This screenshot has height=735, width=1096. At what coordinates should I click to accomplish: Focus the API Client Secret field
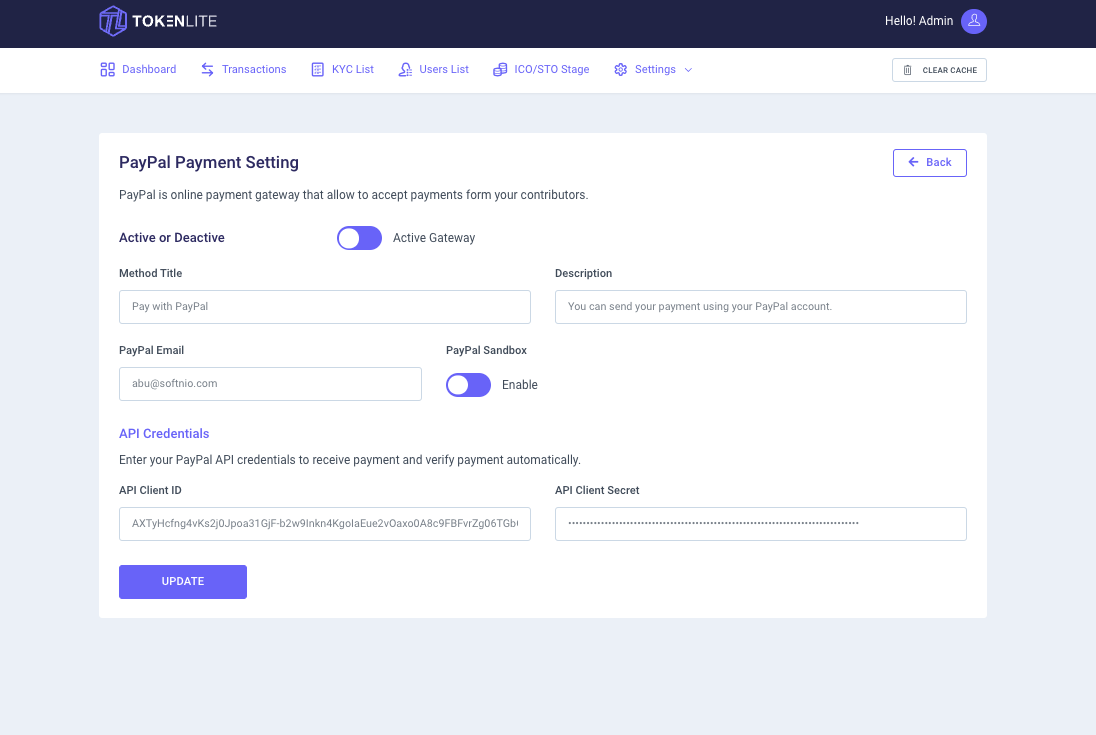point(760,524)
